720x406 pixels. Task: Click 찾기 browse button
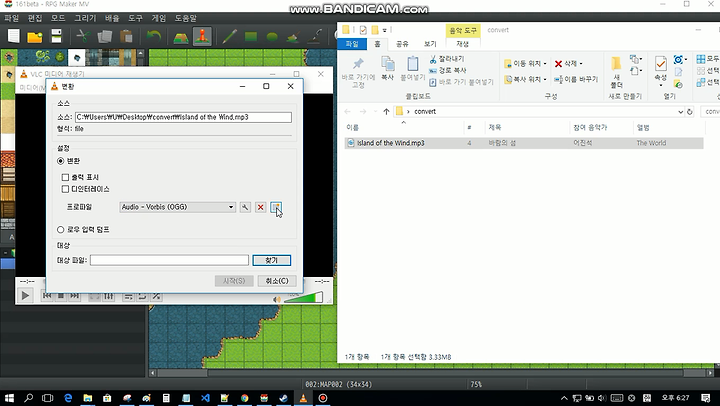271,260
